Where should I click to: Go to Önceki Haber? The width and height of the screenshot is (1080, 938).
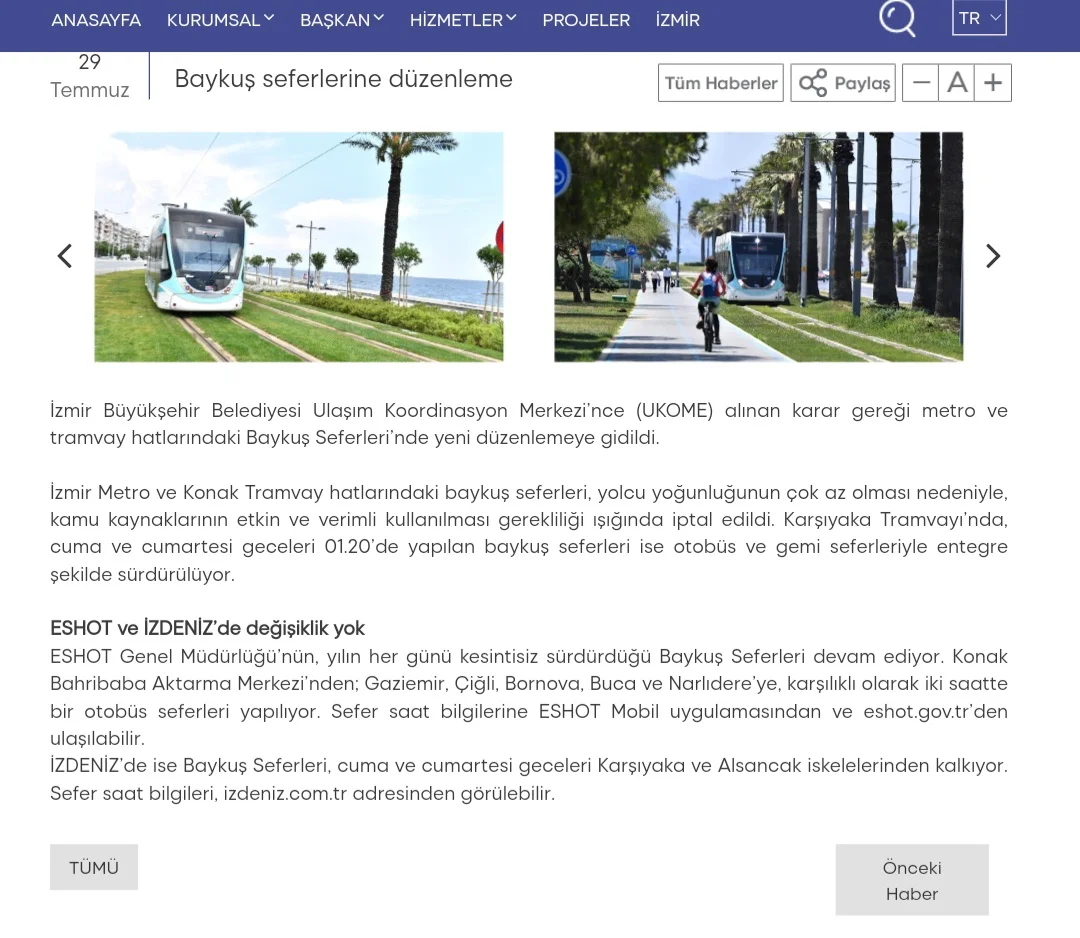pos(912,880)
